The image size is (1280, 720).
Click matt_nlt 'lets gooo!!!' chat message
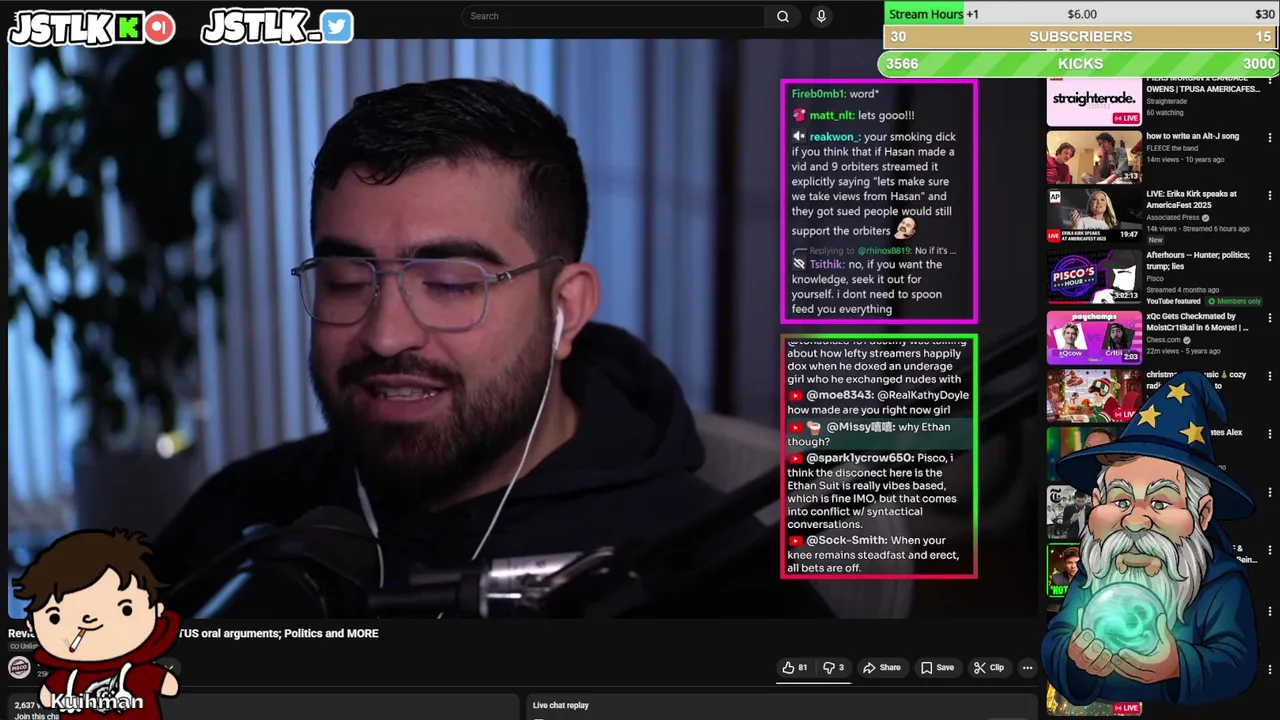click(x=853, y=115)
